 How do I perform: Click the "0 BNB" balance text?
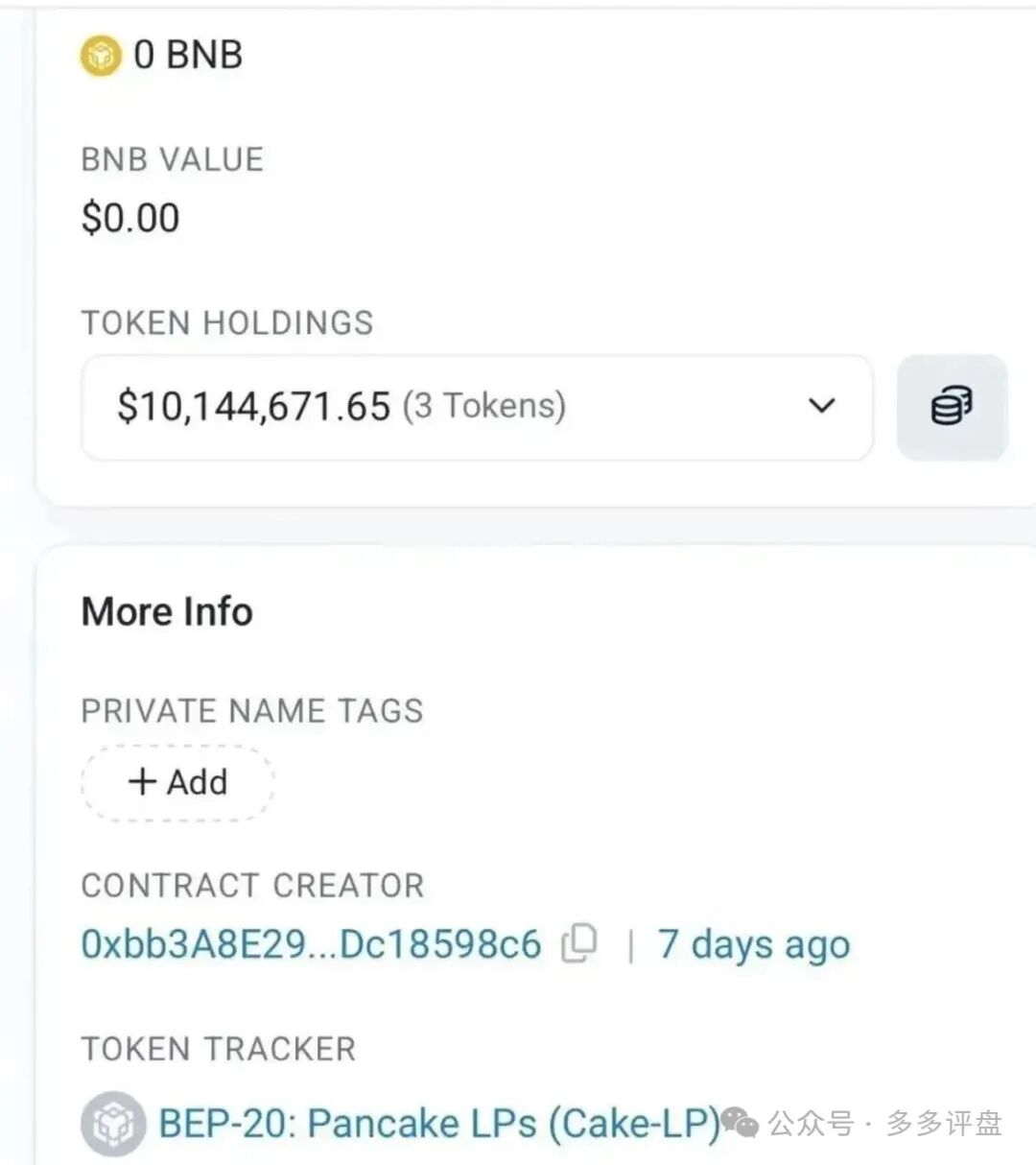point(188,55)
